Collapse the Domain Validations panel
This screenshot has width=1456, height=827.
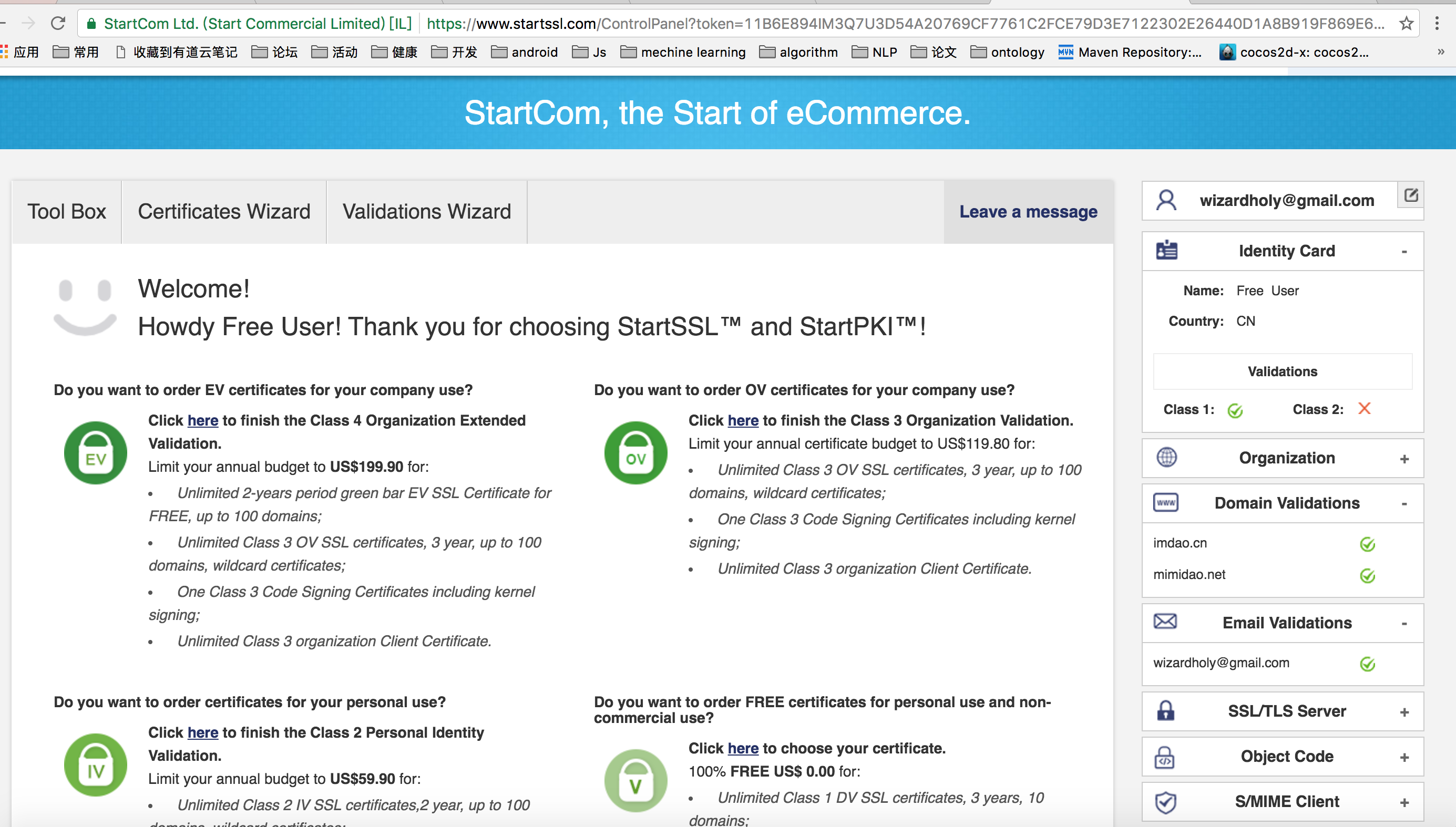[1404, 503]
